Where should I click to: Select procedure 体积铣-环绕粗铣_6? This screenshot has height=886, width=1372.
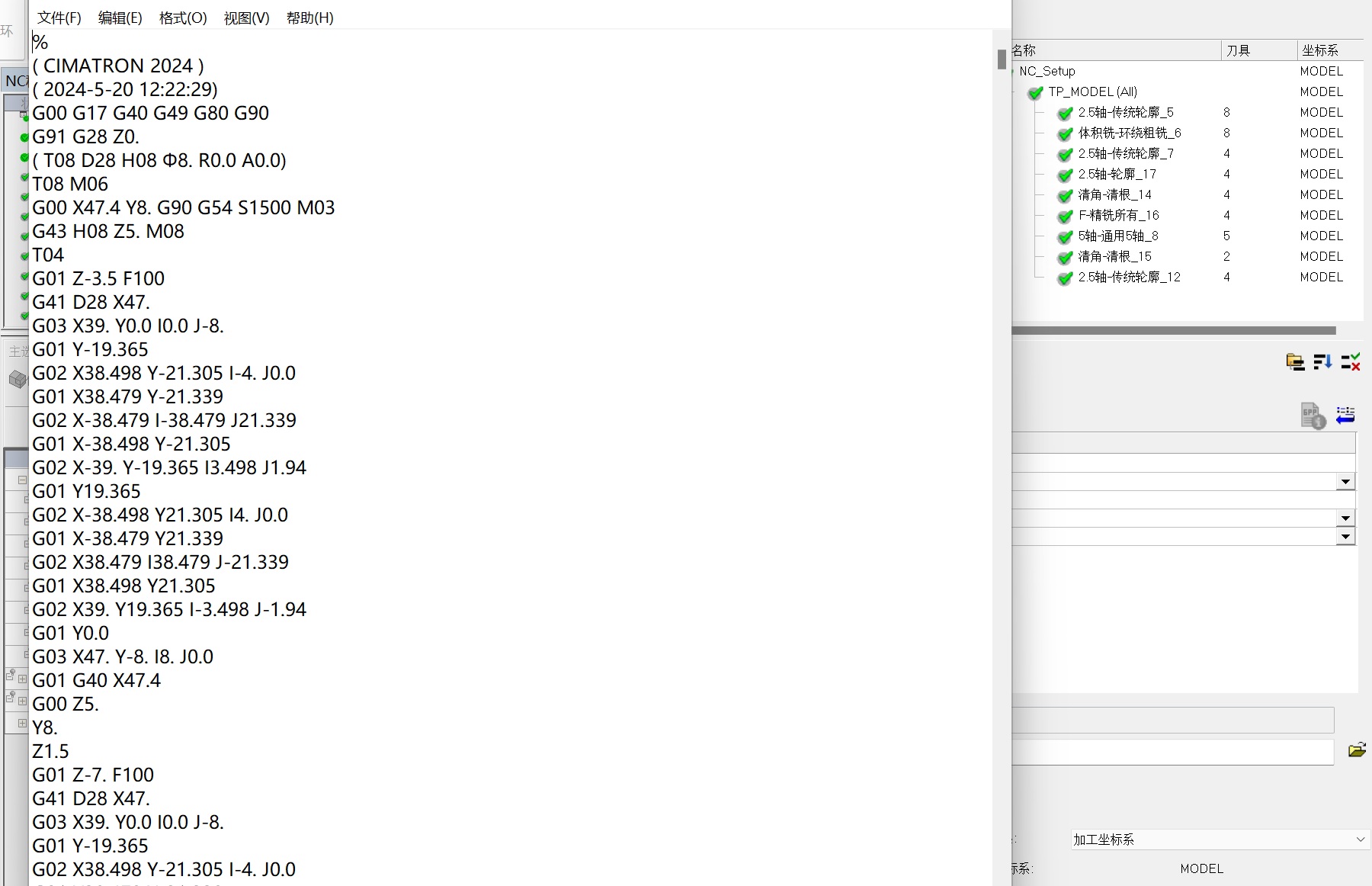point(1130,133)
